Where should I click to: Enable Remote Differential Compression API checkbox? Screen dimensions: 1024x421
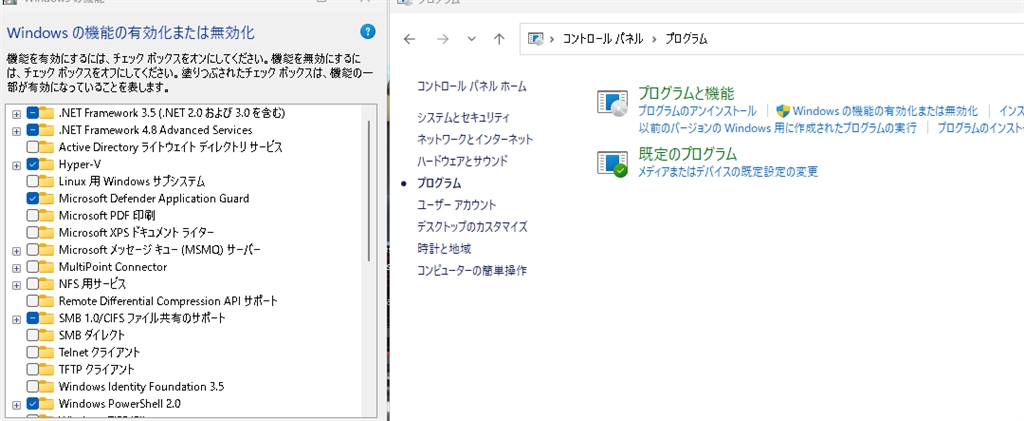(32, 302)
